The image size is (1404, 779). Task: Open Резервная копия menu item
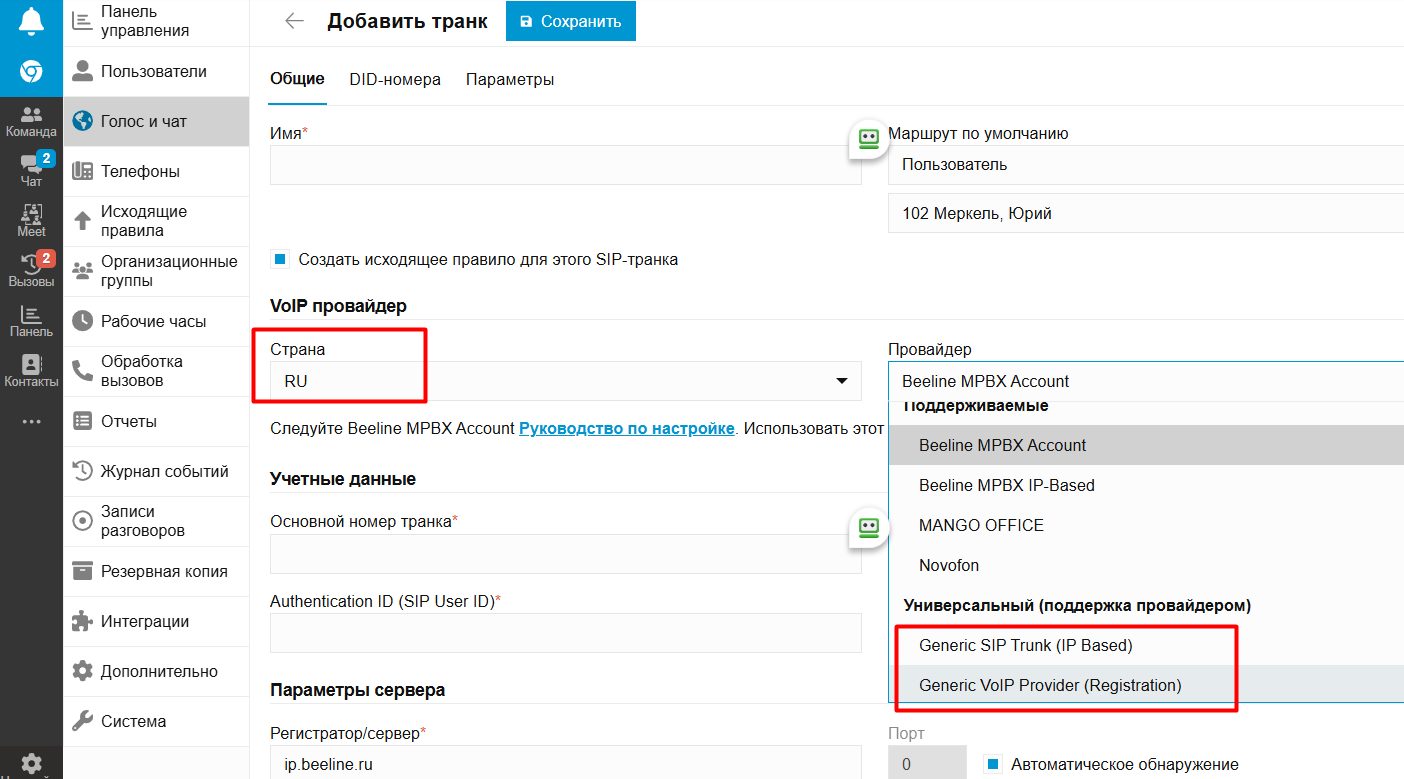pyautogui.click(x=156, y=571)
